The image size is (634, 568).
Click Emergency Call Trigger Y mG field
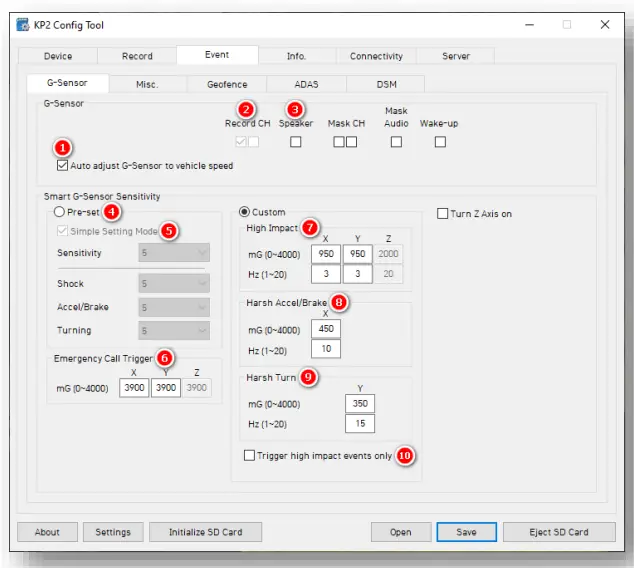point(166,388)
